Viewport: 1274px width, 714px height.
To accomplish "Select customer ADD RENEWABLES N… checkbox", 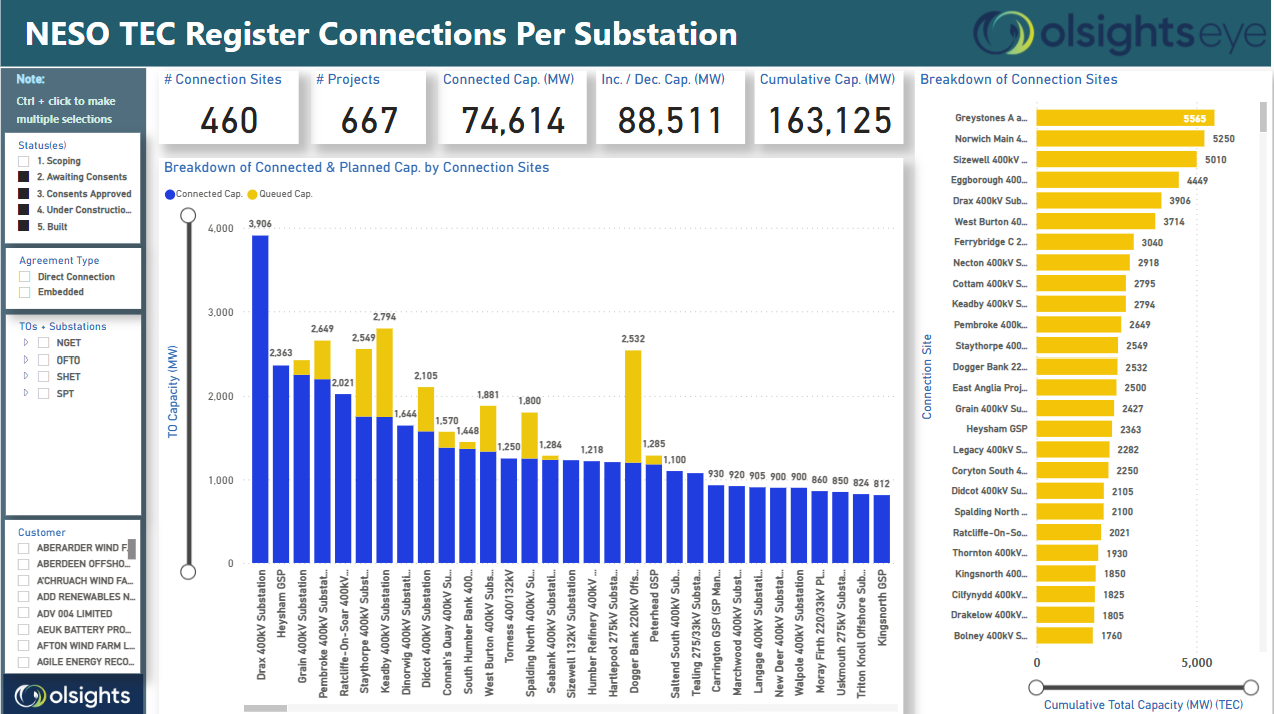I will pyautogui.click(x=24, y=597).
